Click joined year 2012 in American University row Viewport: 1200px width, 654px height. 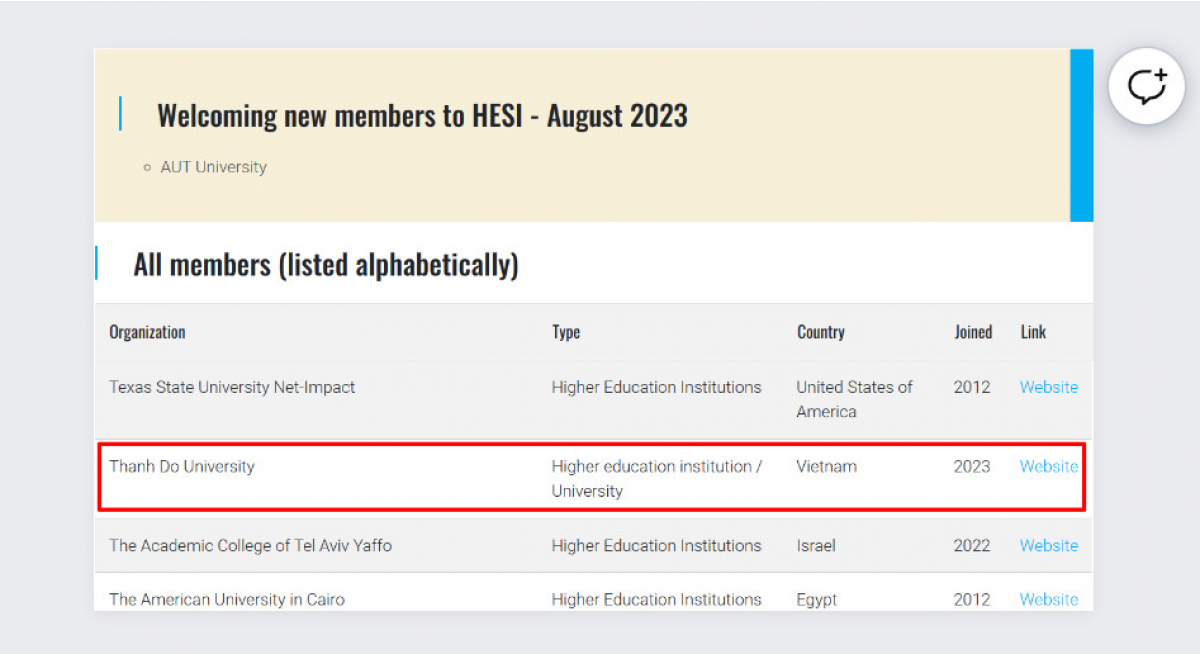pos(972,599)
